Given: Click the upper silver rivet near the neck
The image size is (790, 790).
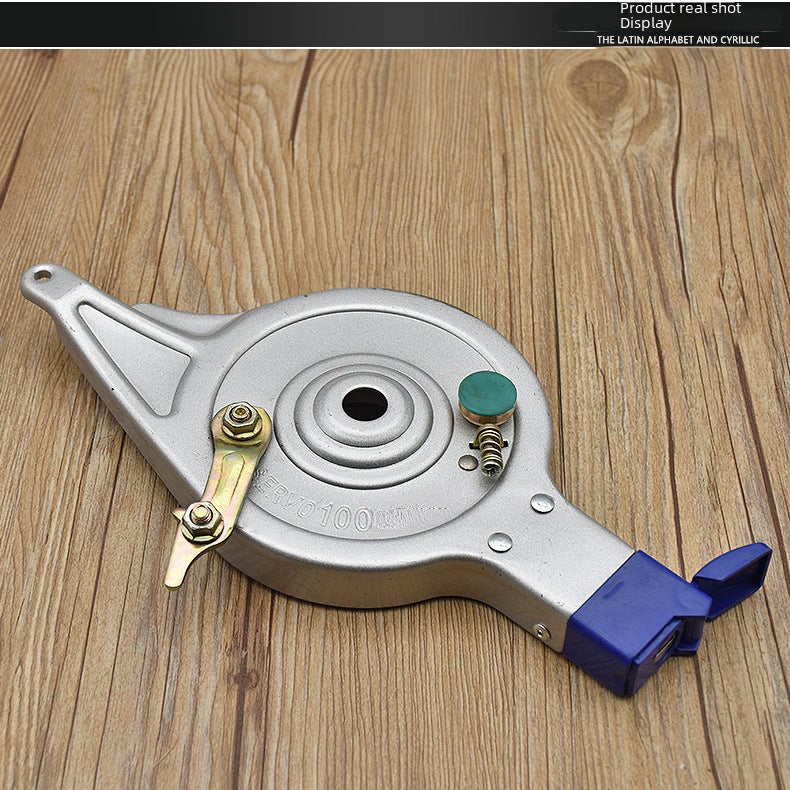Looking at the screenshot, I should pyautogui.click(x=542, y=503).
